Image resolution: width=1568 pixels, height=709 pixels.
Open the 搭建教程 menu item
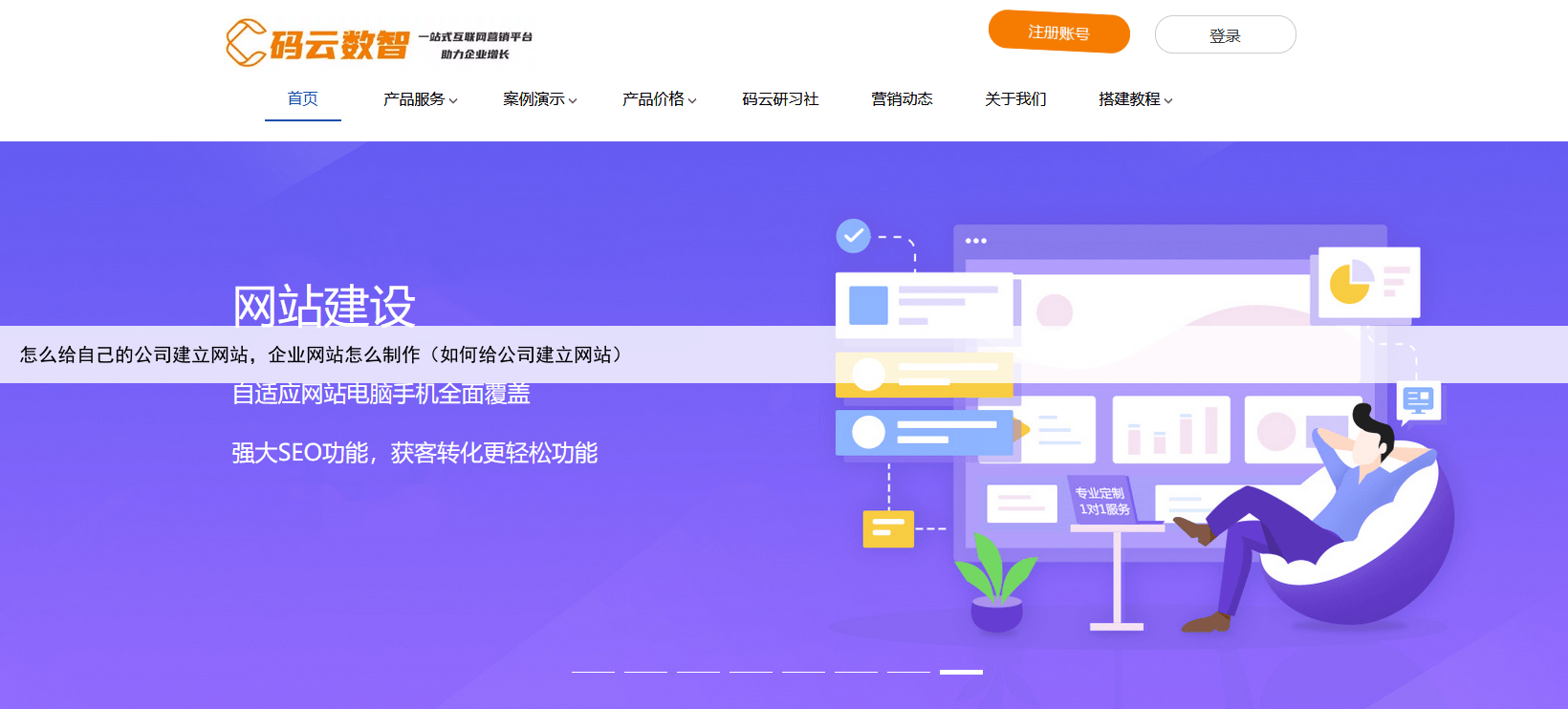pyautogui.click(x=1129, y=99)
